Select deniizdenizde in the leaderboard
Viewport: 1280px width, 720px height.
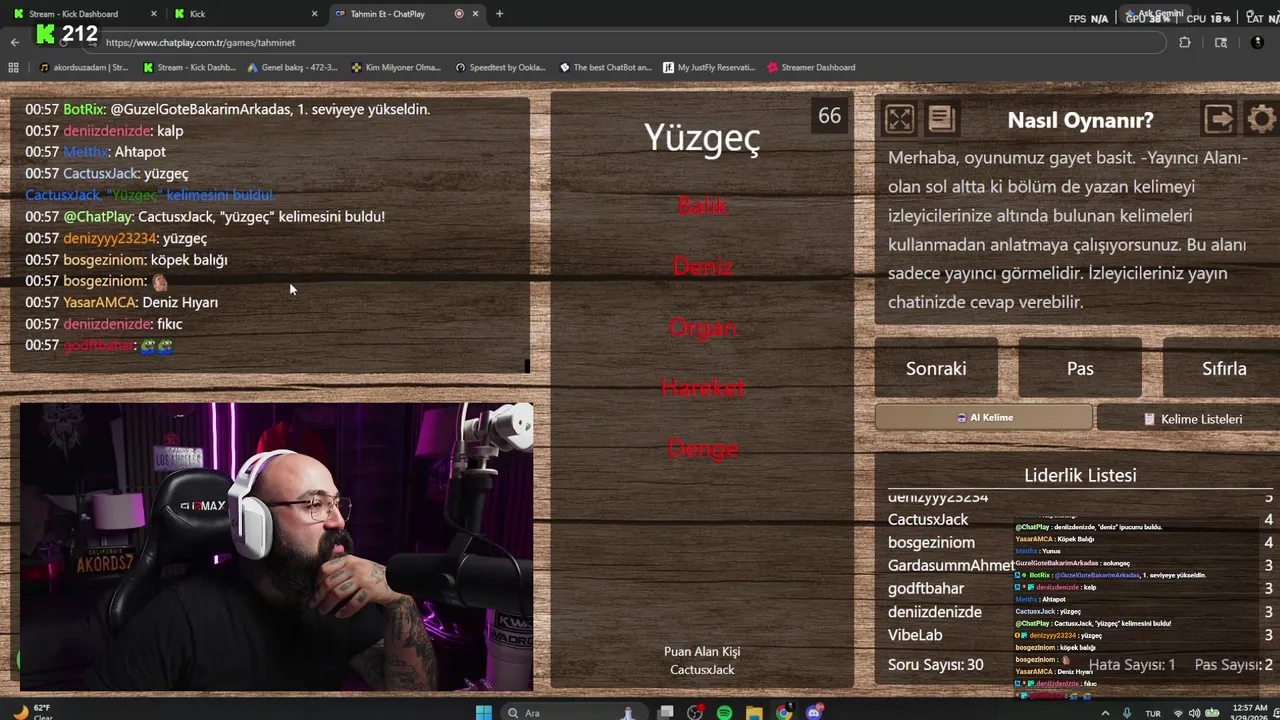pos(935,611)
